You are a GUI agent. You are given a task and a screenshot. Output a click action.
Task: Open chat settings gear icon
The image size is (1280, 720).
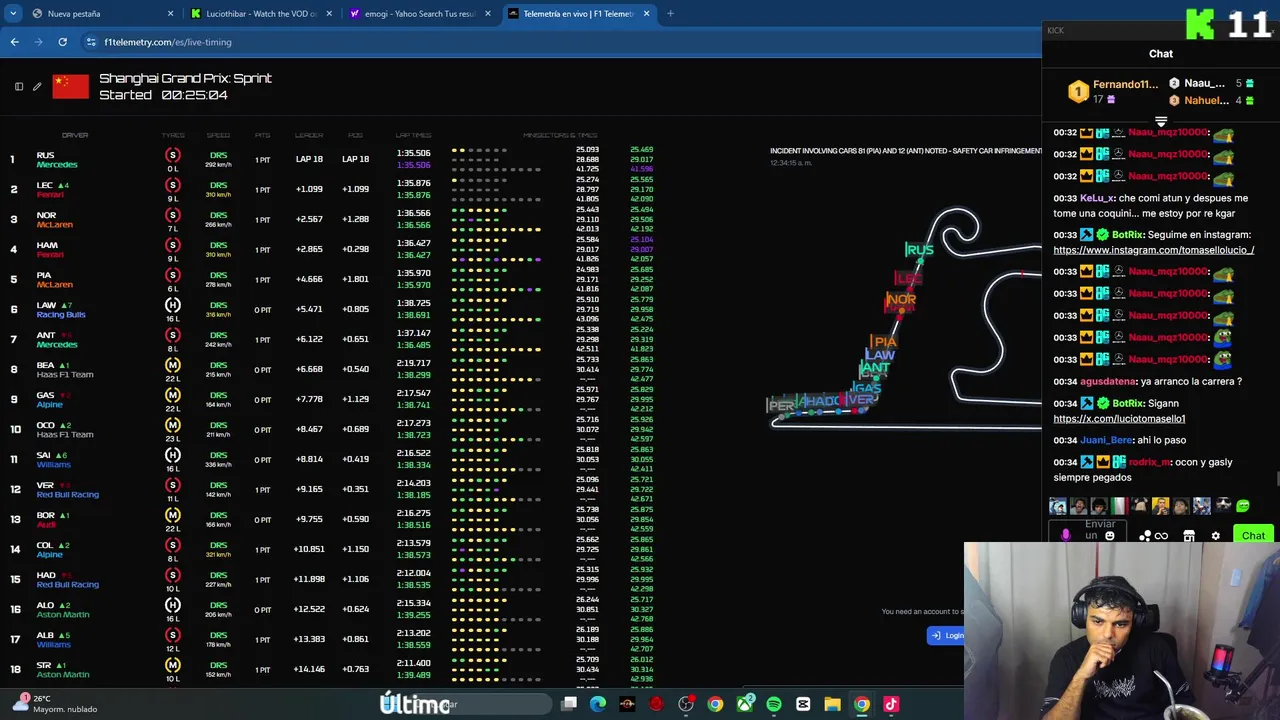(x=1216, y=536)
